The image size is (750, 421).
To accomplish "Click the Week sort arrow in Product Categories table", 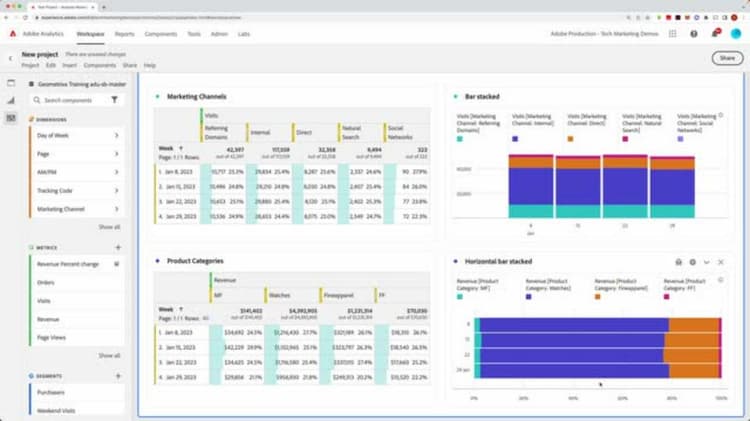I will pos(181,309).
